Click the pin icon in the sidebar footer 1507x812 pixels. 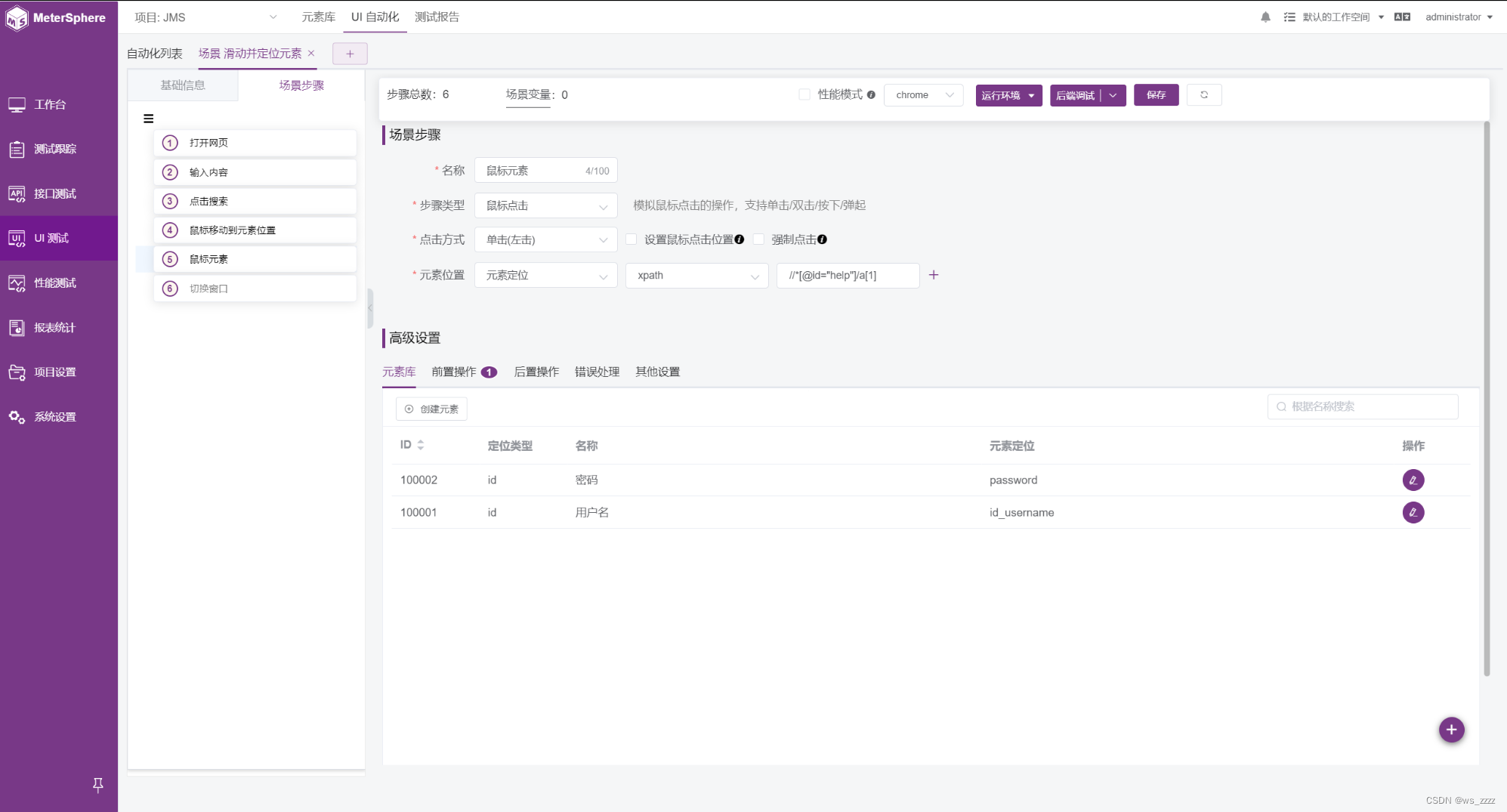(x=98, y=785)
